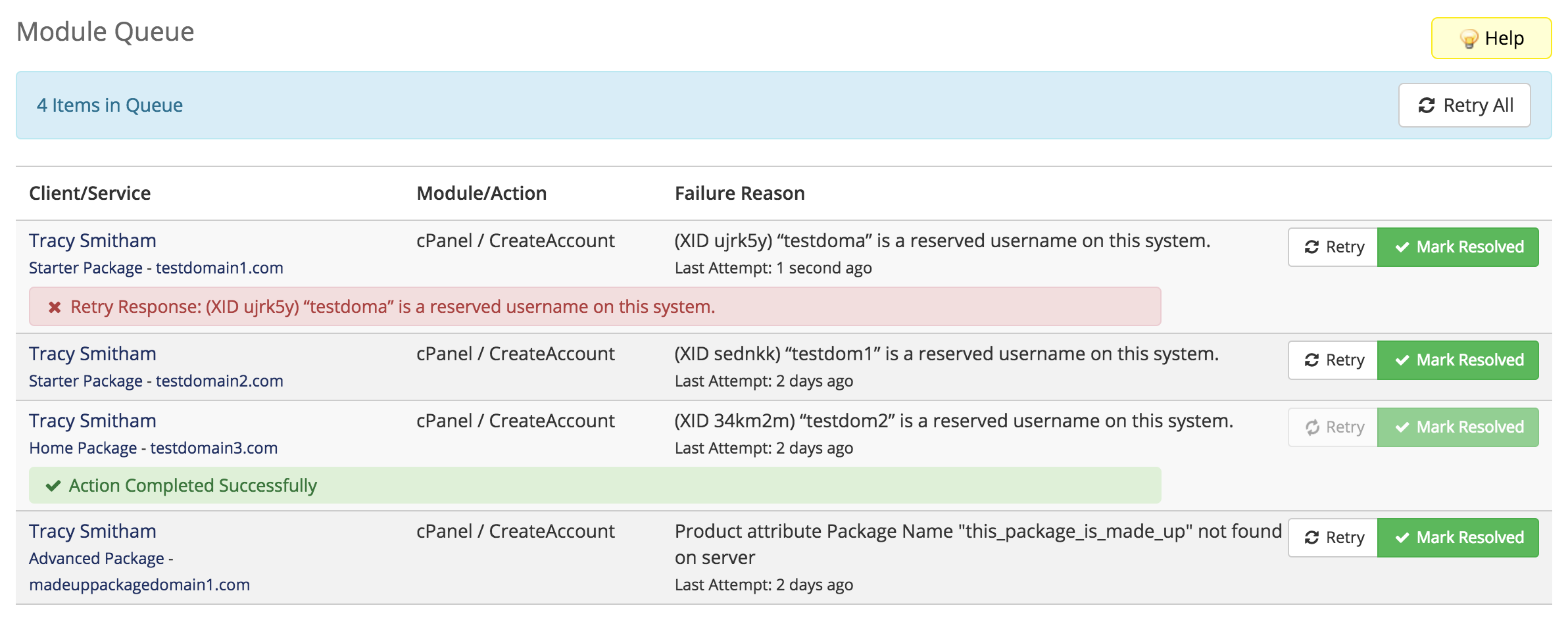Viewport: 1568px width, 639px height.
Task: Click the lightbulb icon in Help
Action: (x=1469, y=39)
